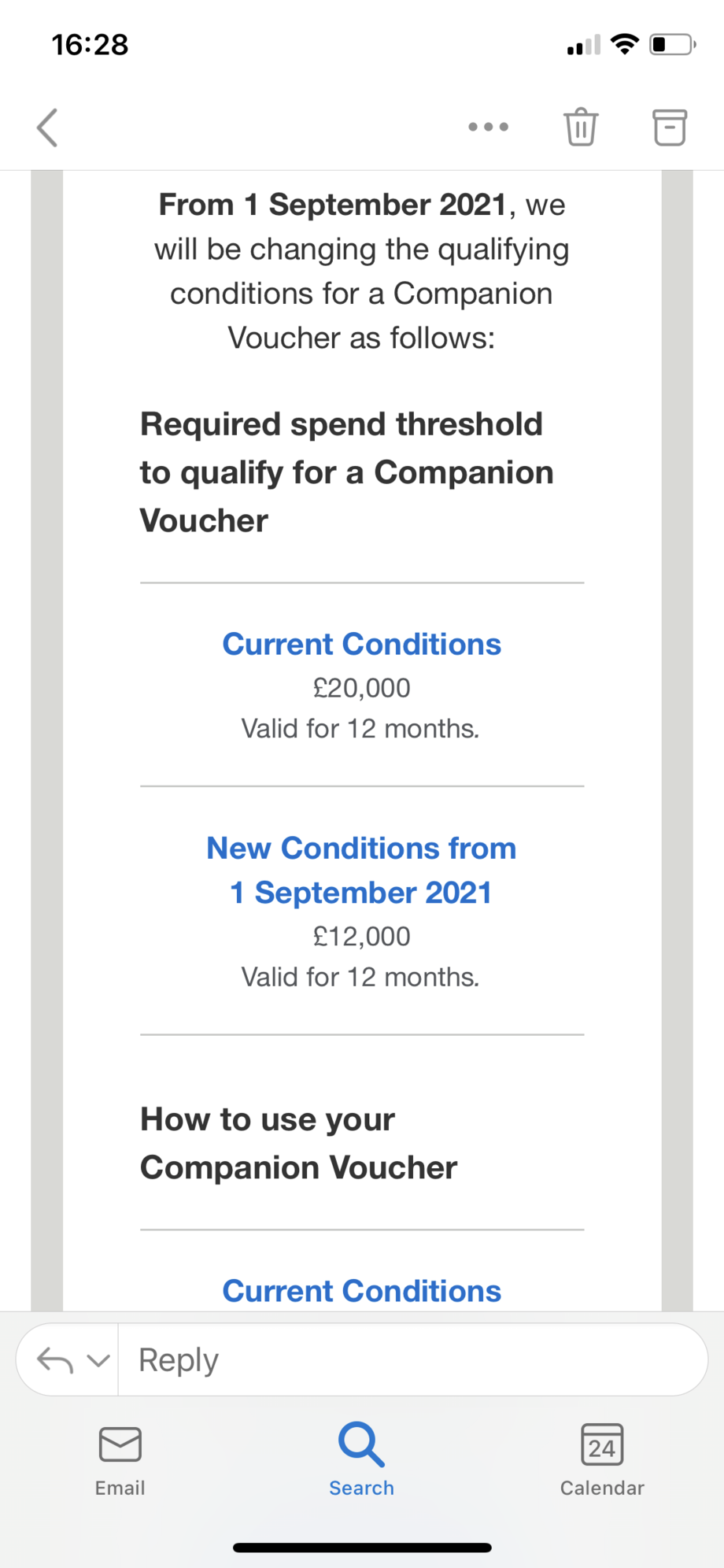Archive this email using the archive icon
Image resolution: width=724 pixels, height=1568 pixels.
pos(670,127)
